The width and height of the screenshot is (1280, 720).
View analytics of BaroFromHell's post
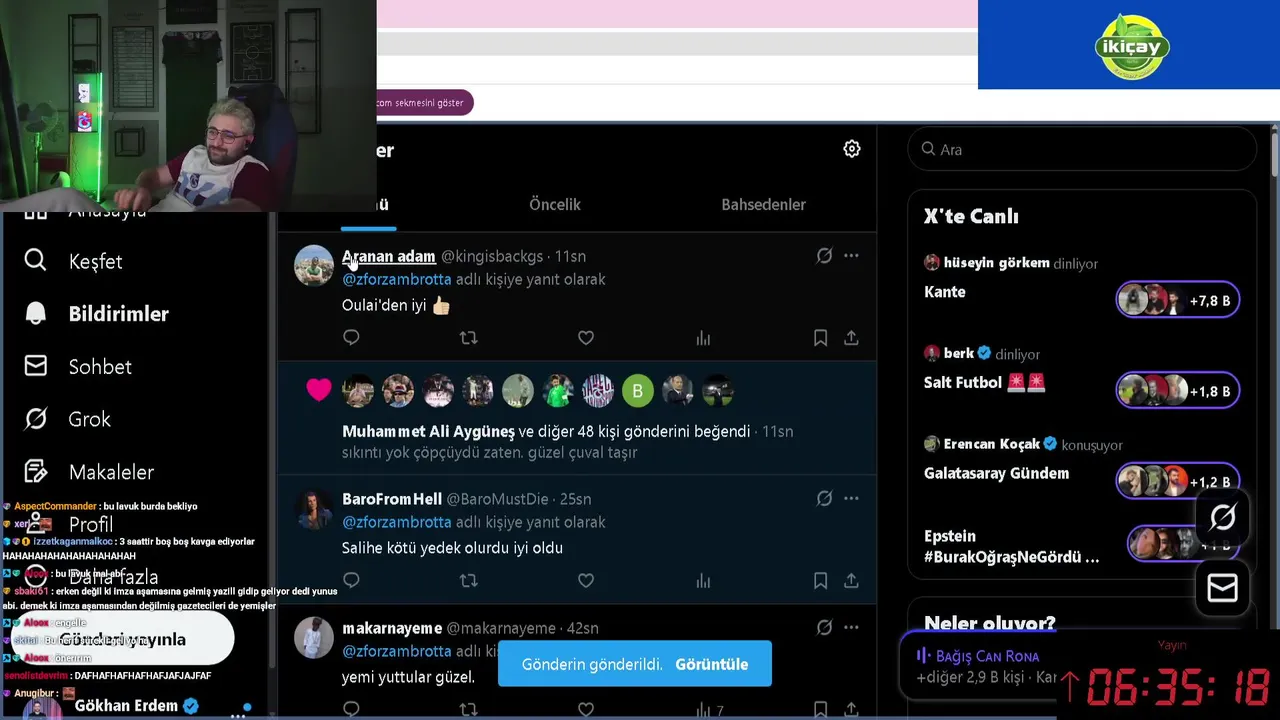point(703,580)
